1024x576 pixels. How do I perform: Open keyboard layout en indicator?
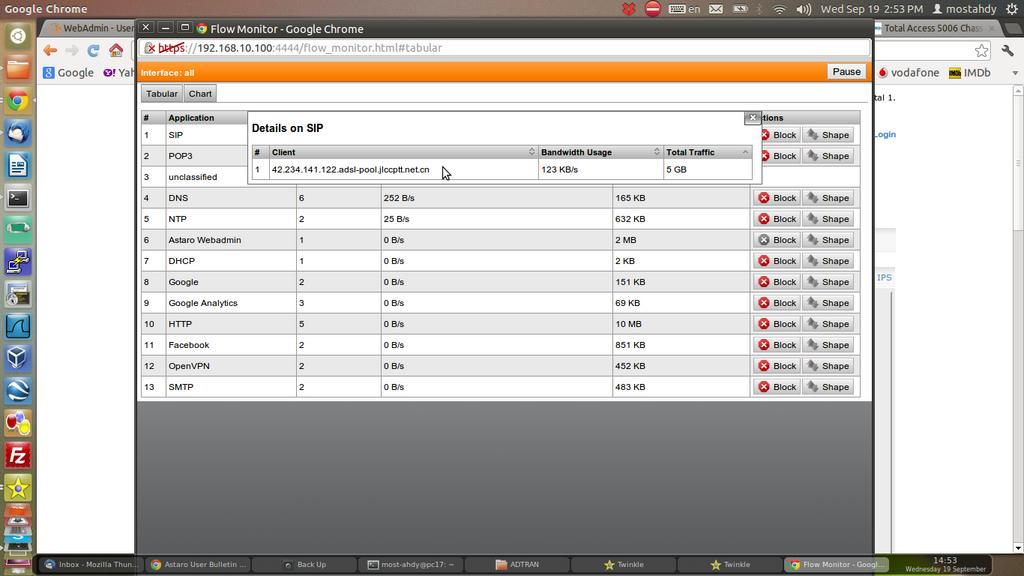[684, 9]
